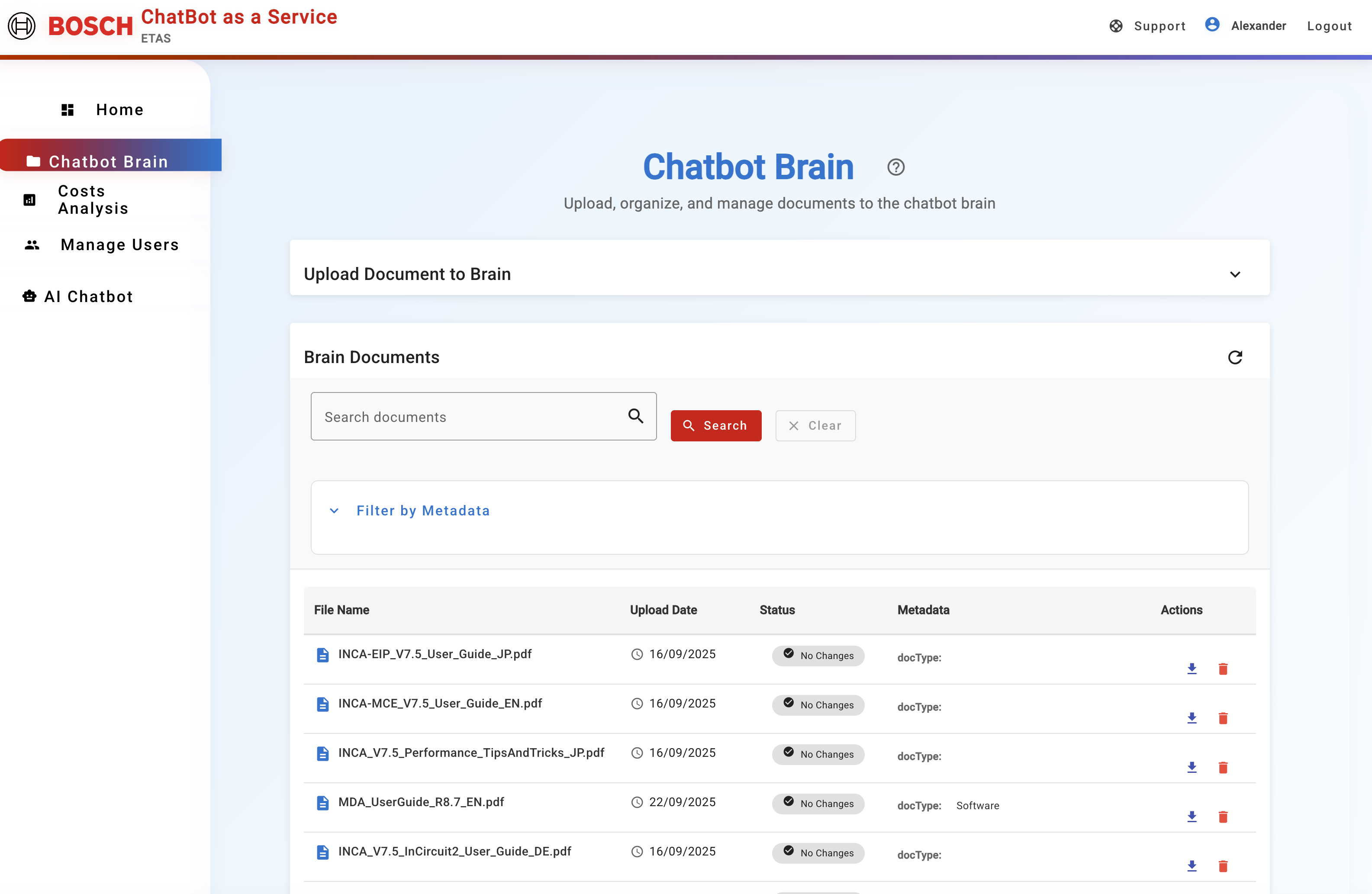Click the magnifier icon in search field
The height and width of the screenshot is (894, 1372).
pyautogui.click(x=635, y=416)
